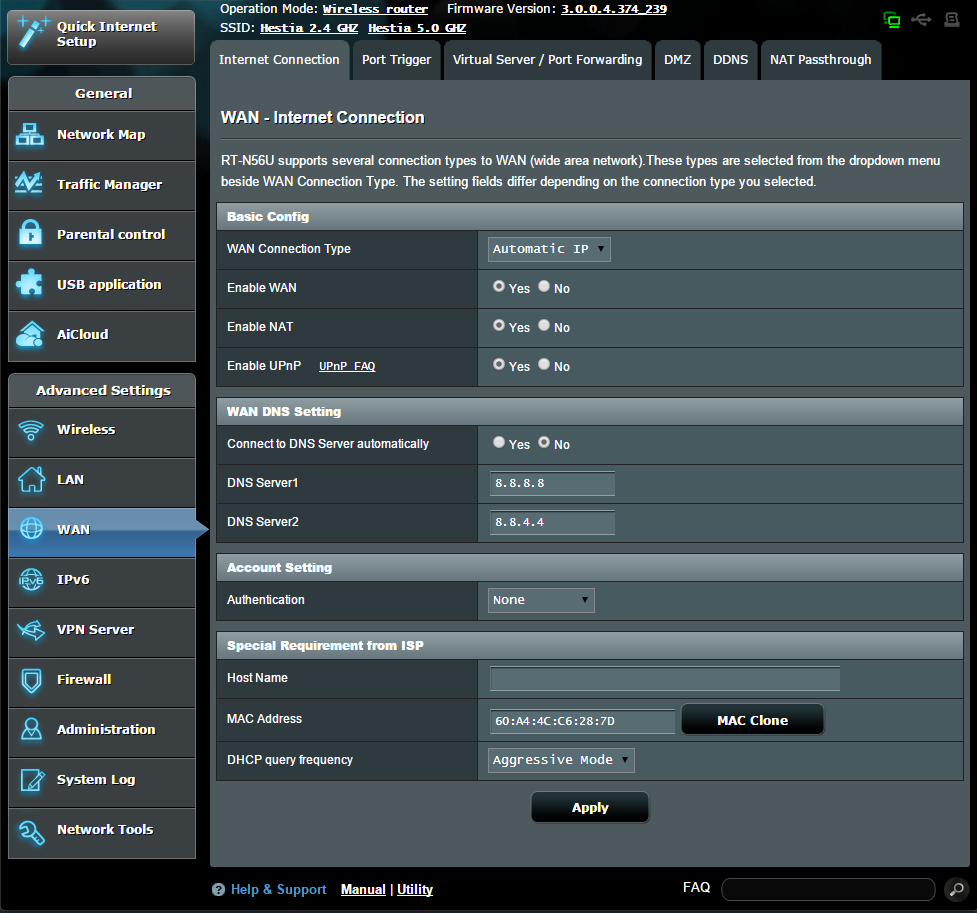Click the IPv6 globe icon
977x913 pixels.
click(31, 580)
